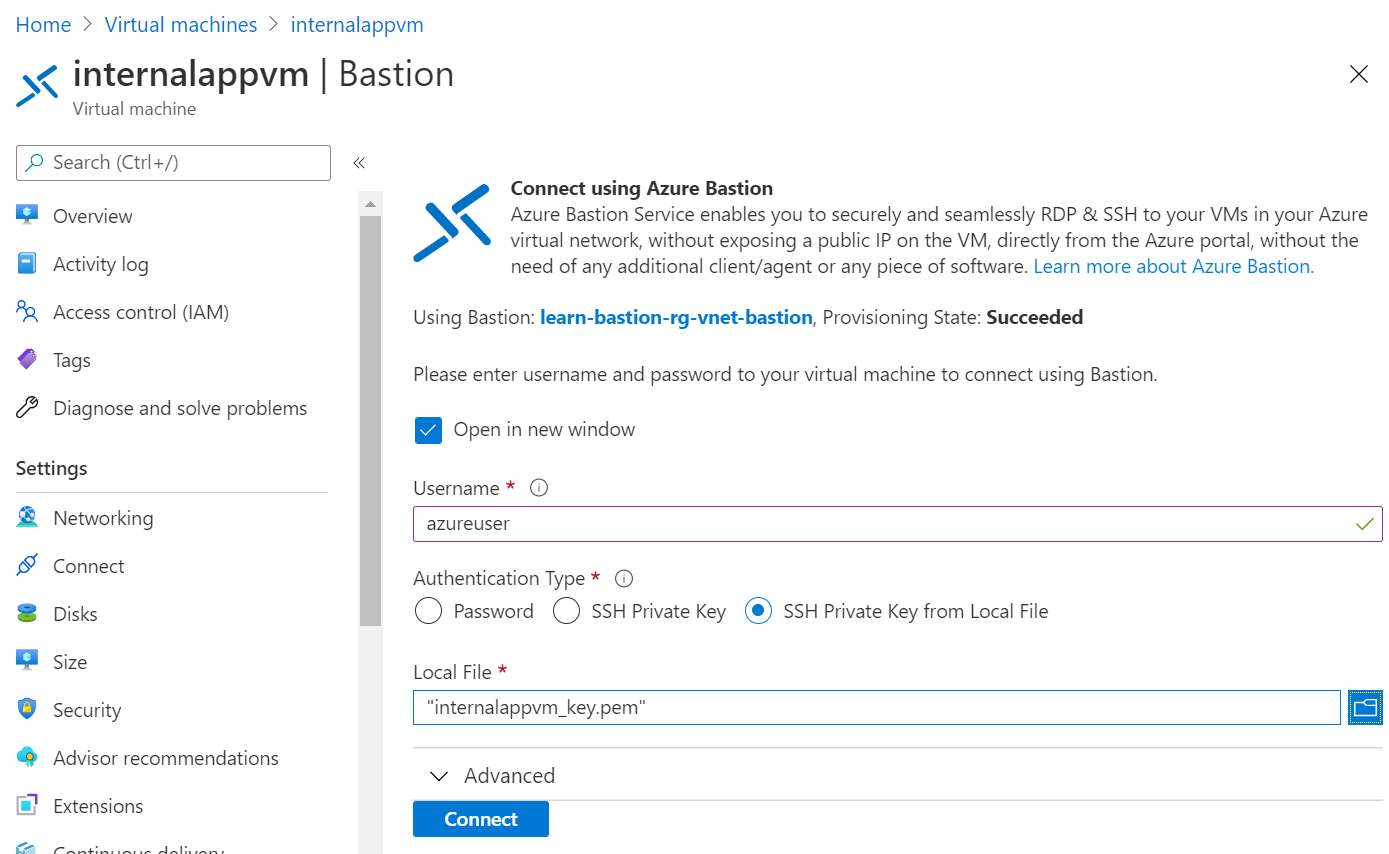Click the Advisor recommendations cloud icon

pos(27,758)
